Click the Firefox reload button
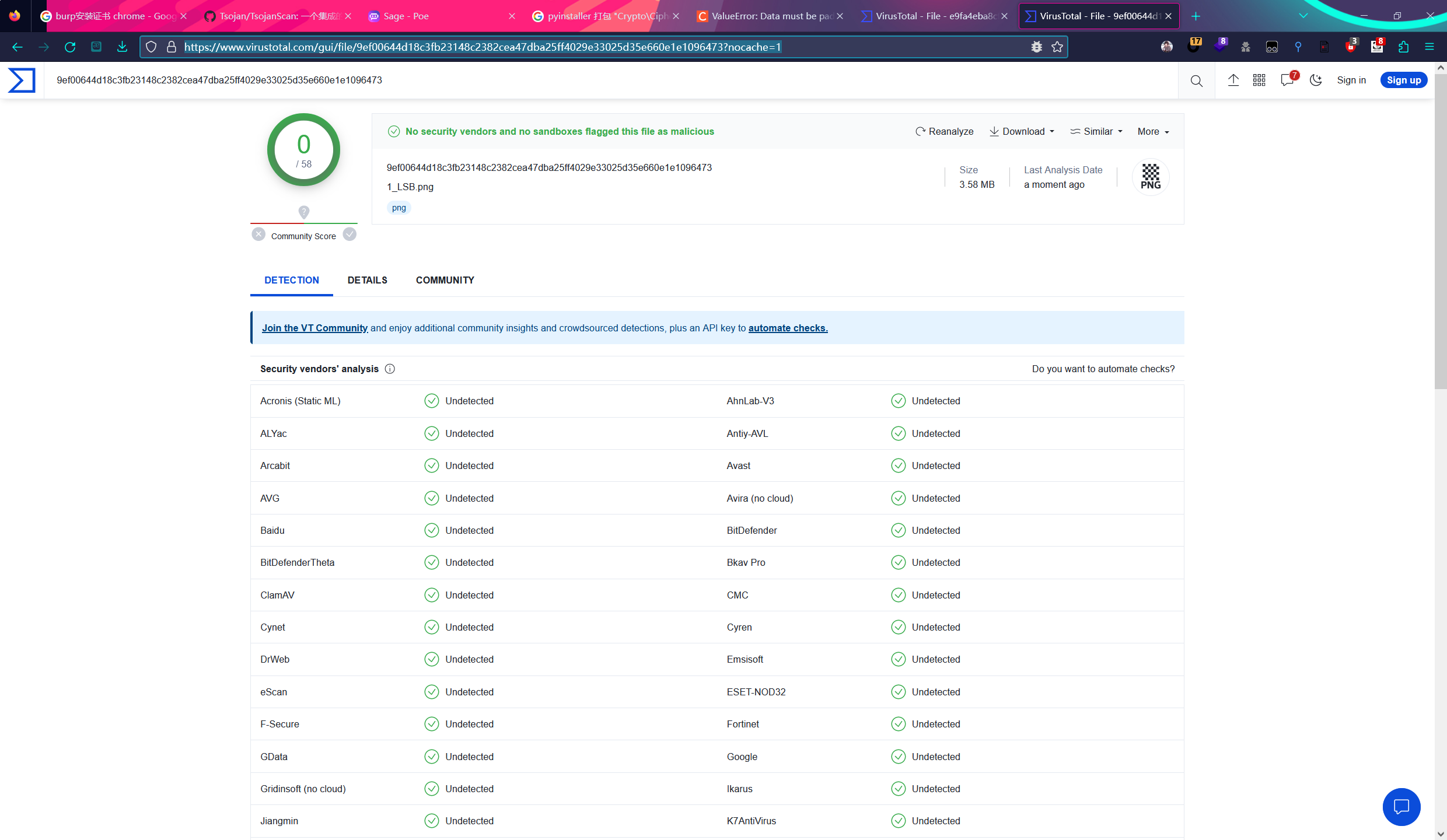The width and height of the screenshot is (1447, 840). point(70,47)
